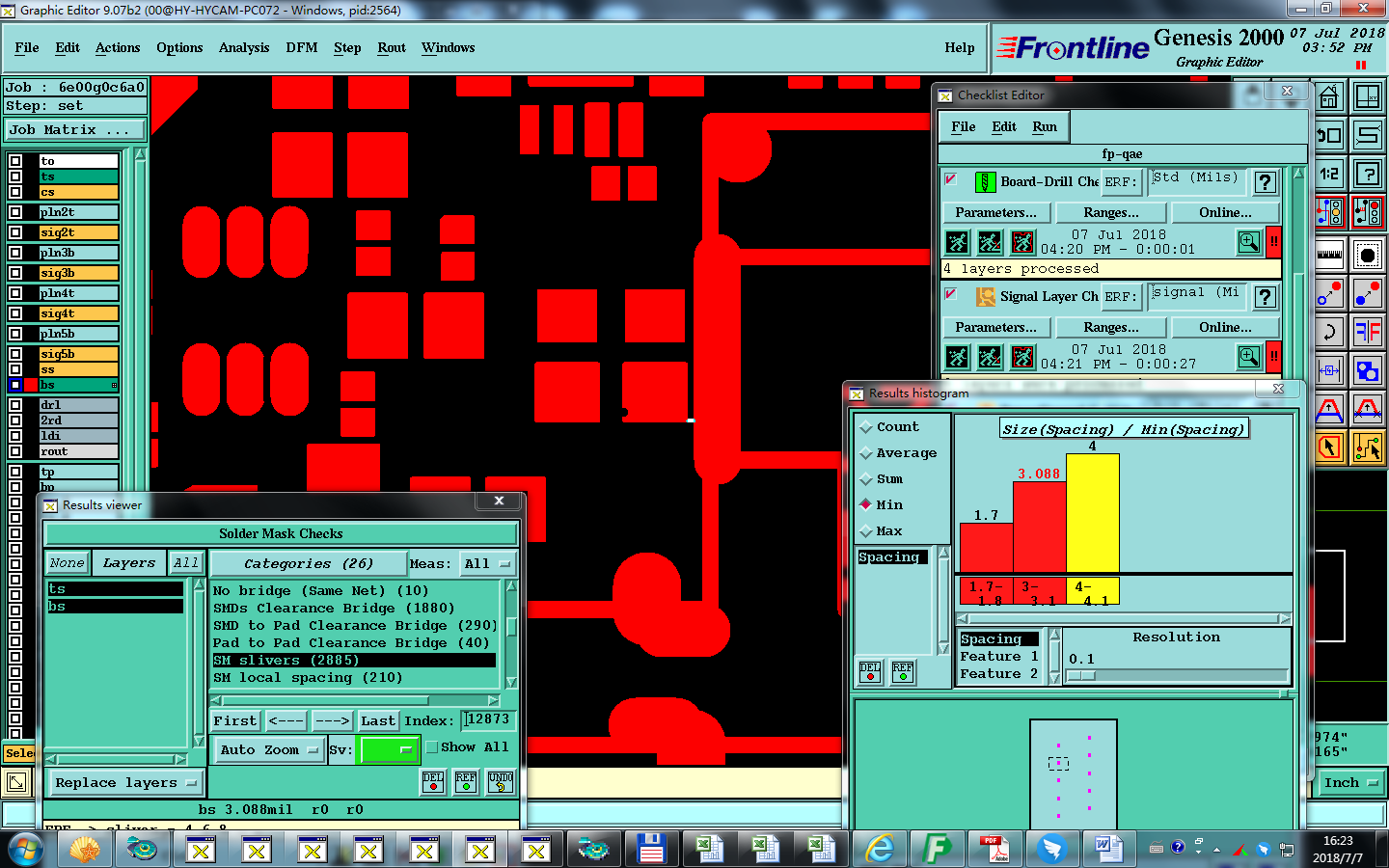Image resolution: width=1389 pixels, height=868 pixels.
Task: Open the Analysis menu
Action: [x=244, y=47]
